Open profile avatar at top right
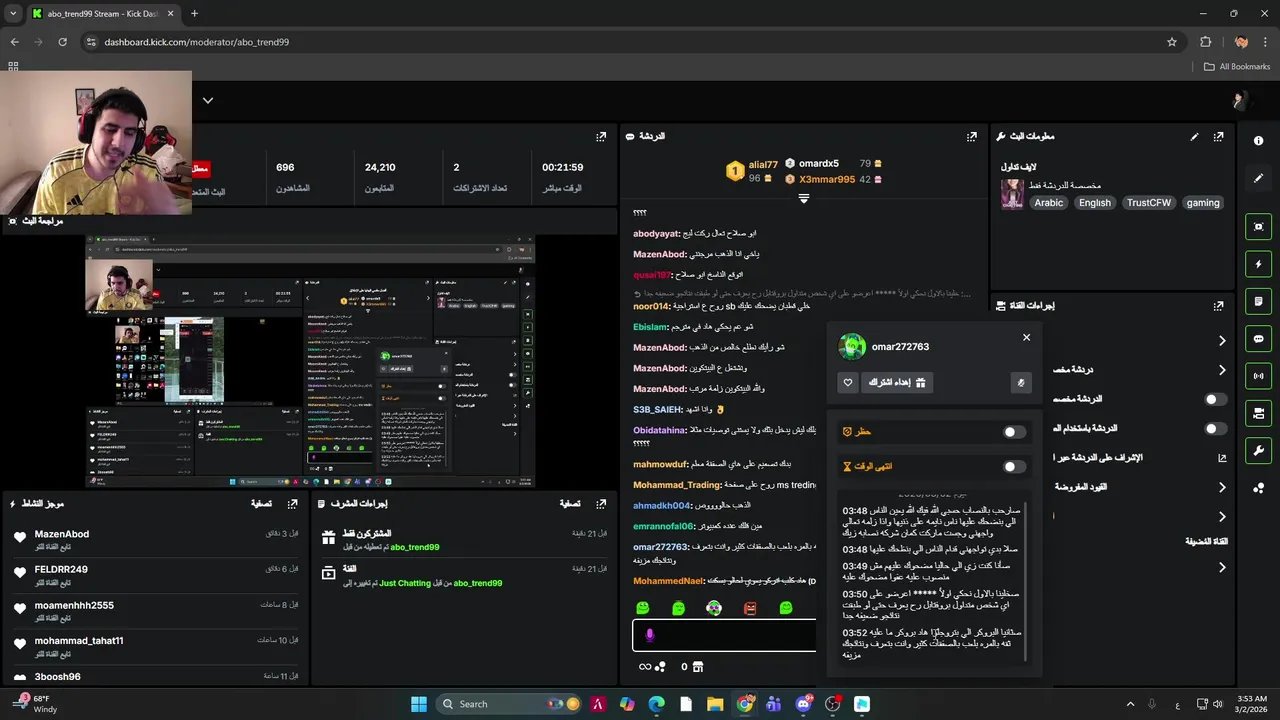This screenshot has width=1280, height=720. 1240,100
